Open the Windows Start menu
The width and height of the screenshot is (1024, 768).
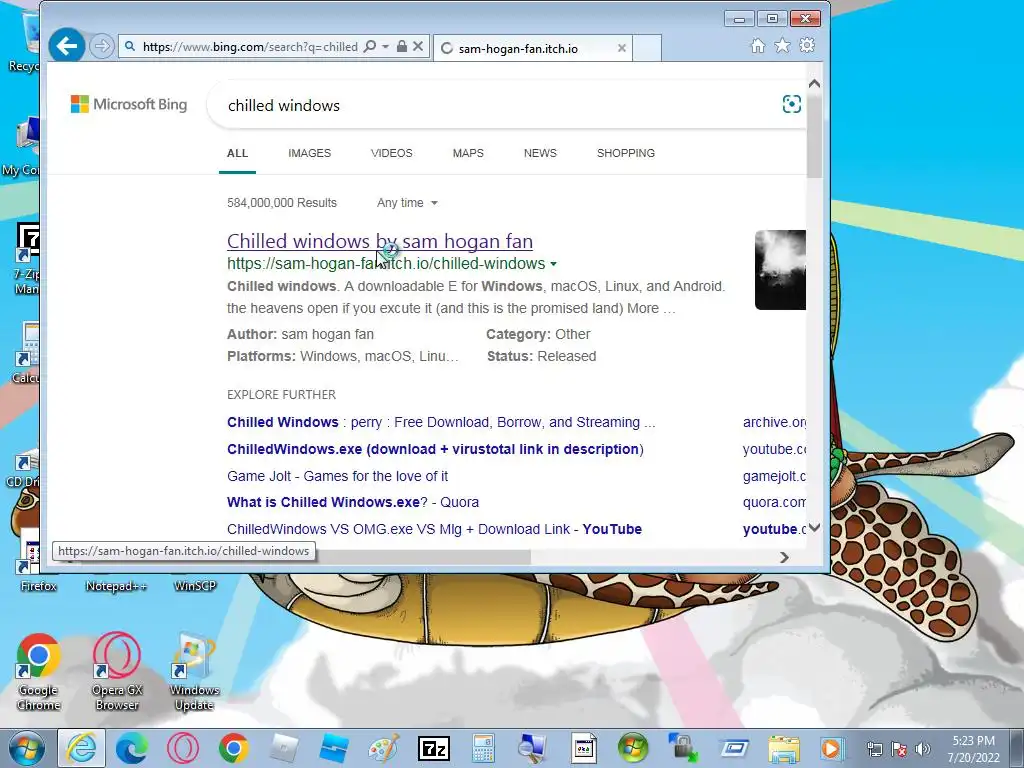26,748
